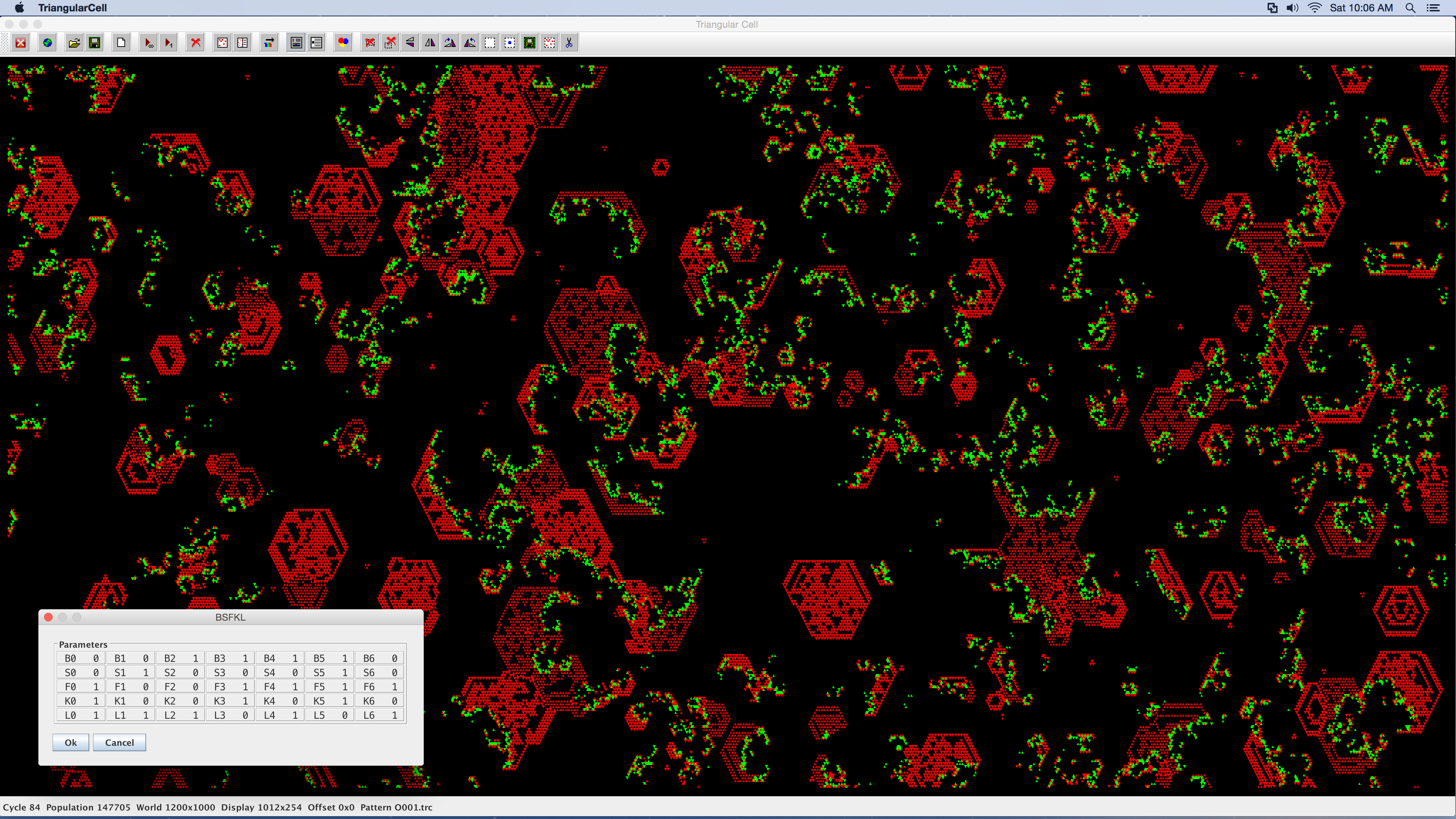1456x819 pixels.
Task: Create a new blank pattern page icon
Action: [x=121, y=42]
